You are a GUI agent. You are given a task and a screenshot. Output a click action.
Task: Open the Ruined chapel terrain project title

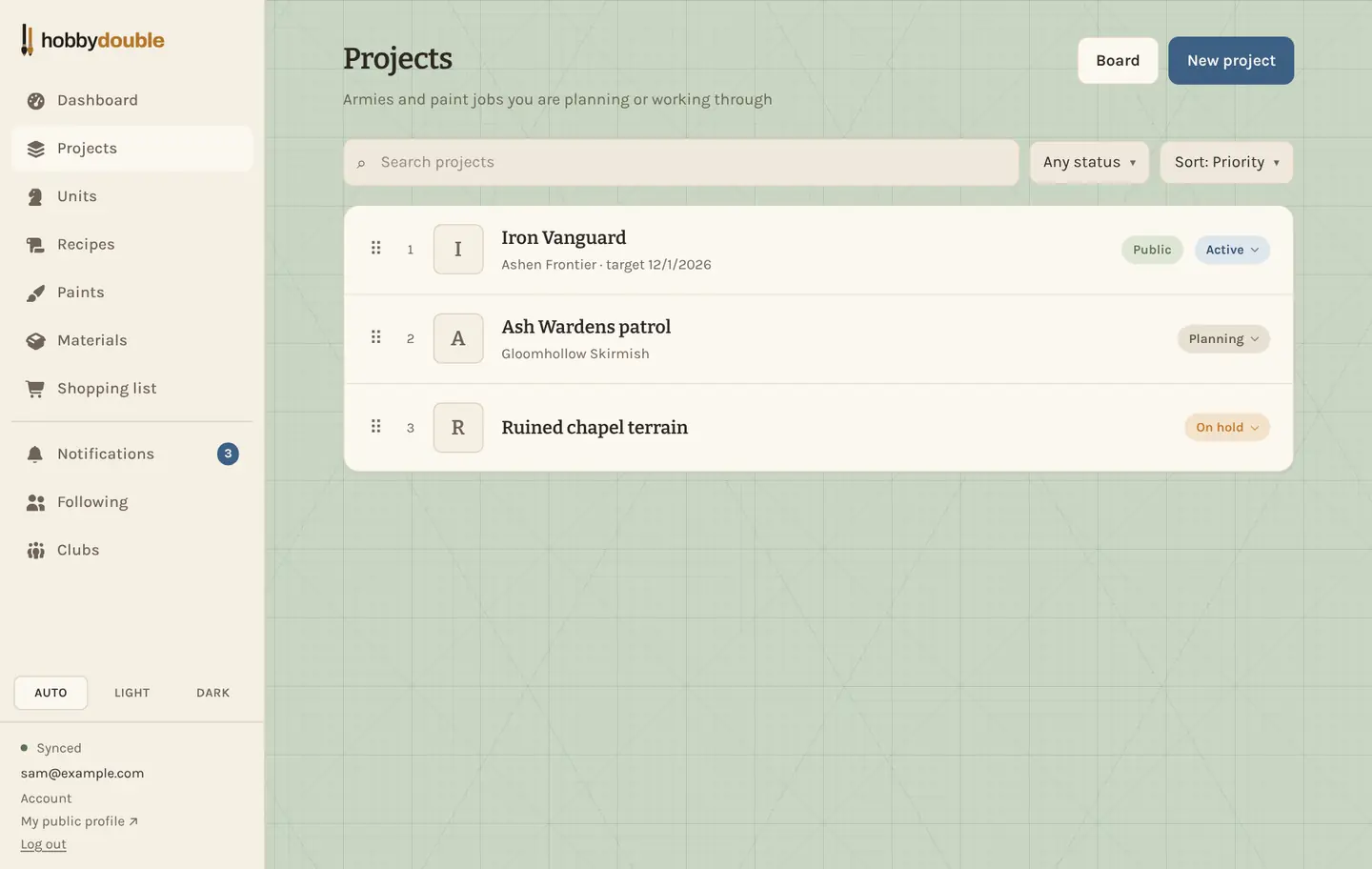595,427
